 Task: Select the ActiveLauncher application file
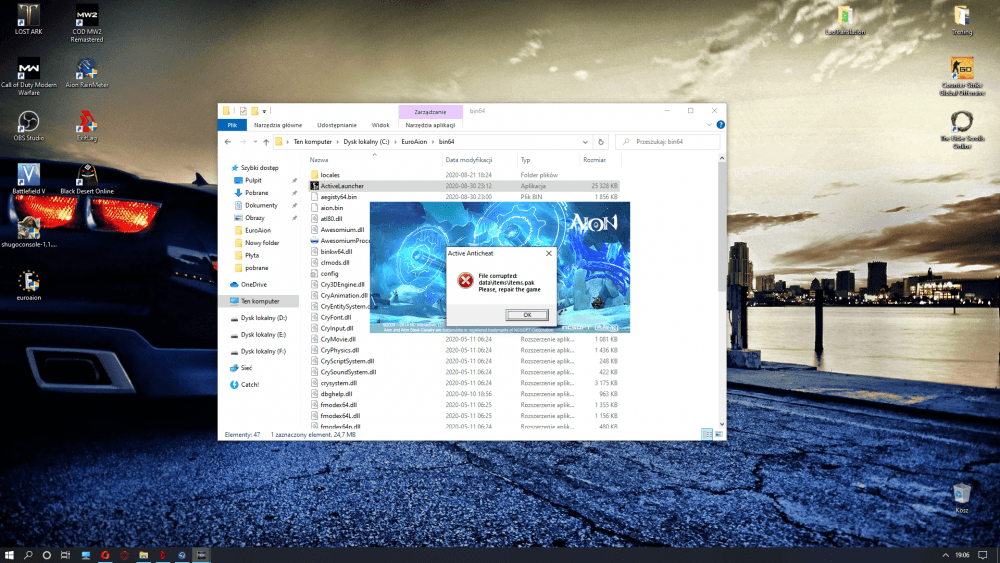coord(342,185)
